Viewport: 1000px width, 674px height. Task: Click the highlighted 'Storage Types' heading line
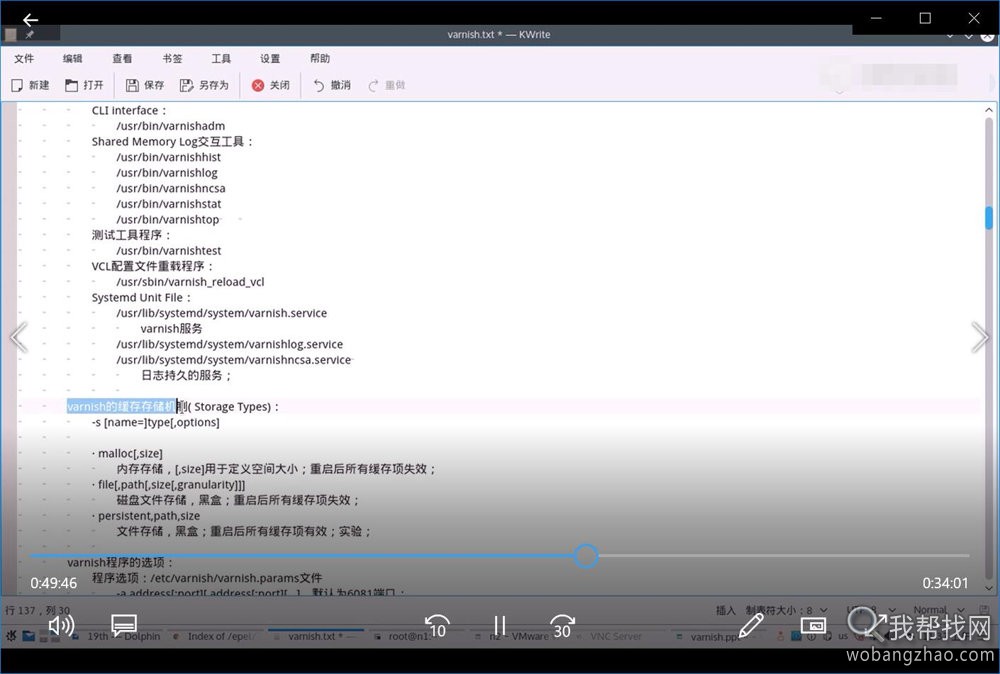pyautogui.click(x=173, y=406)
